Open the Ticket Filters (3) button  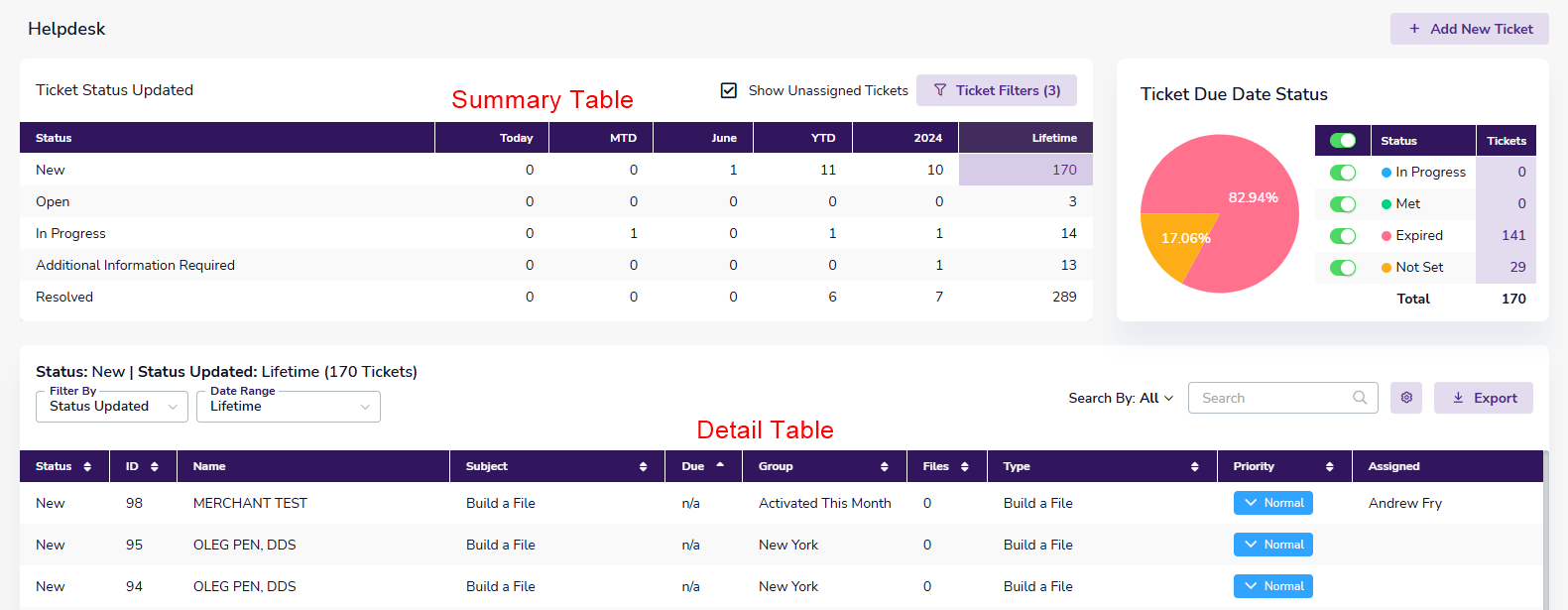[997, 90]
